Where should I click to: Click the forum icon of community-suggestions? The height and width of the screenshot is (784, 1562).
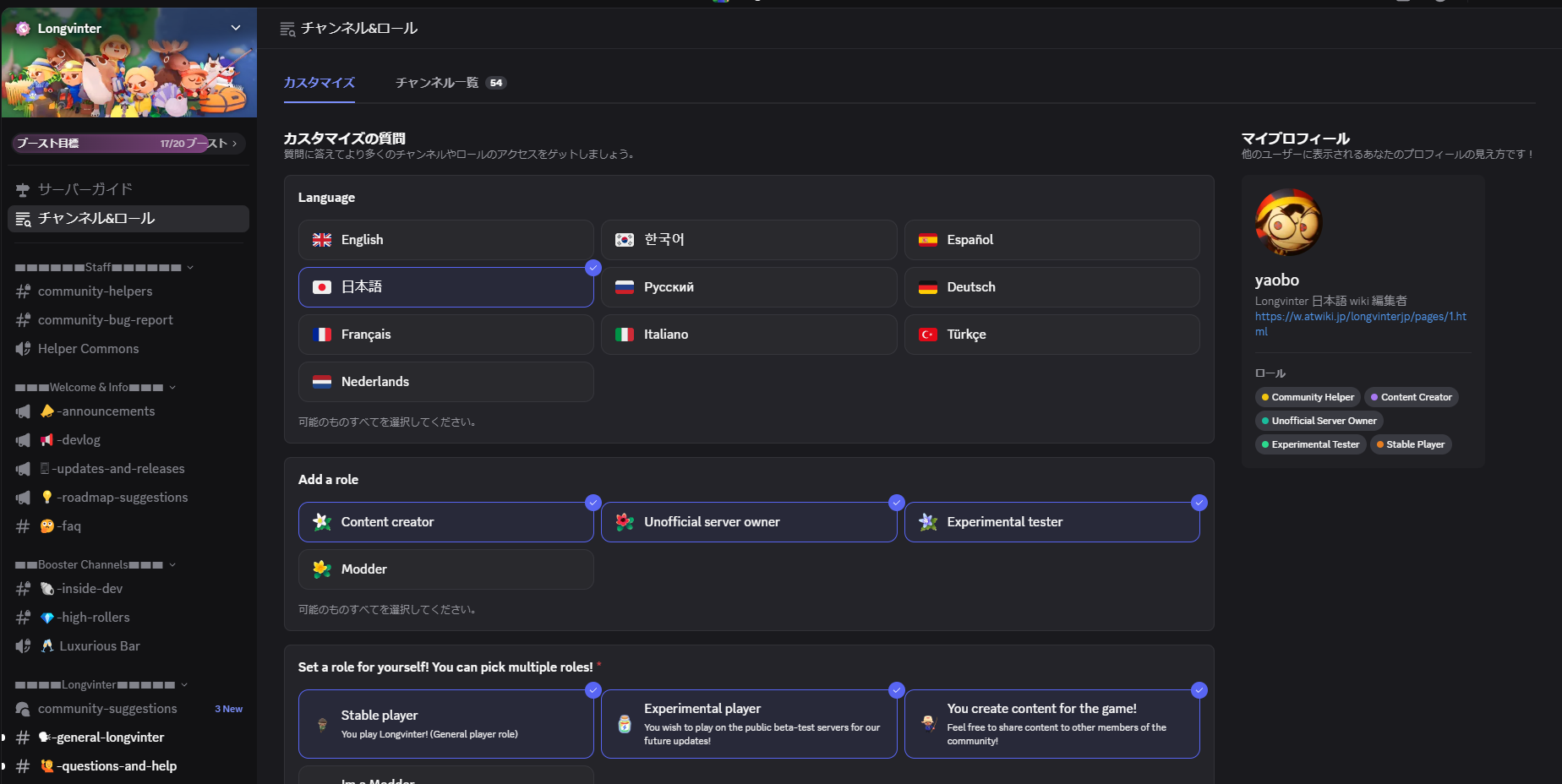[23, 709]
